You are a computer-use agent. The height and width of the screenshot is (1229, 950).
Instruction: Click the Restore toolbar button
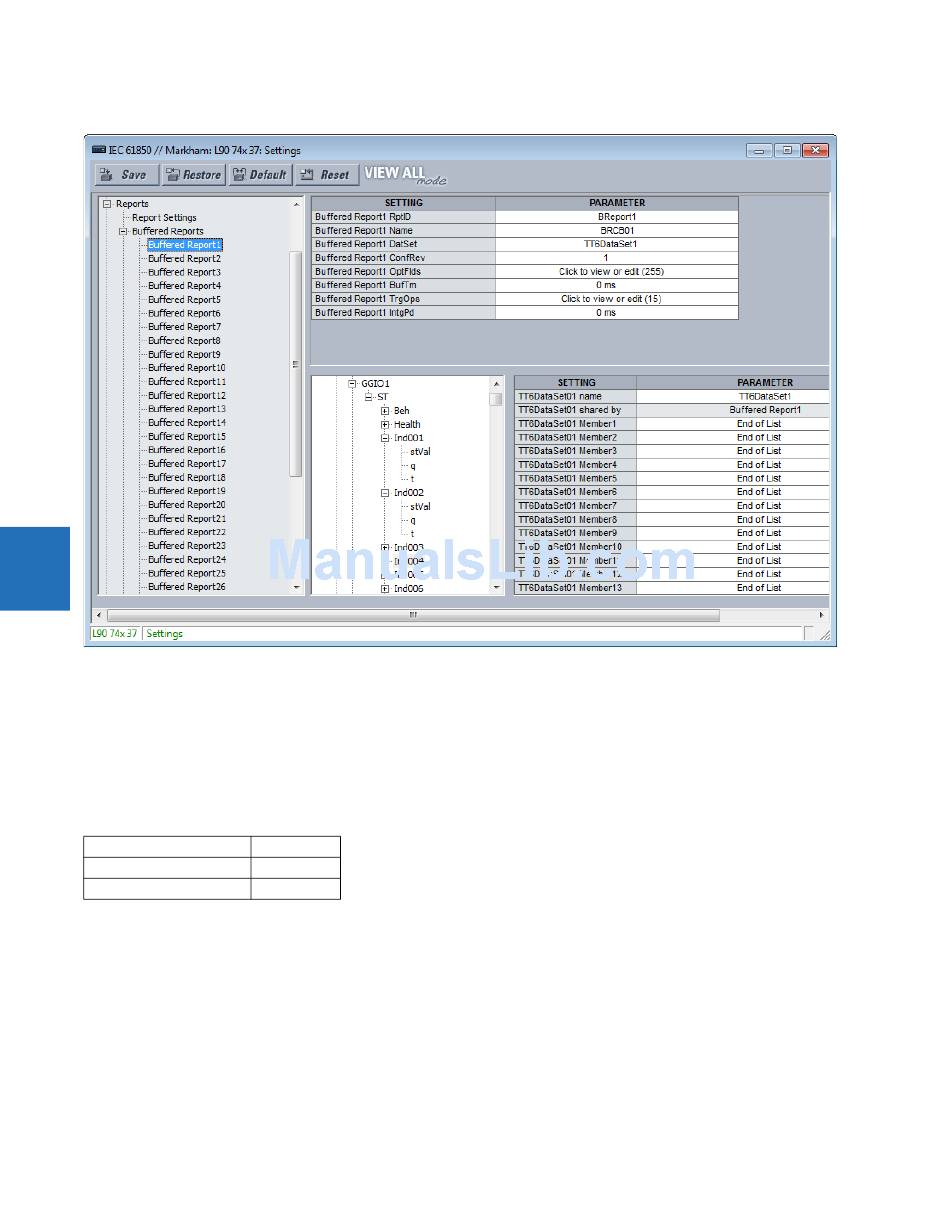pyautogui.click(x=193, y=175)
